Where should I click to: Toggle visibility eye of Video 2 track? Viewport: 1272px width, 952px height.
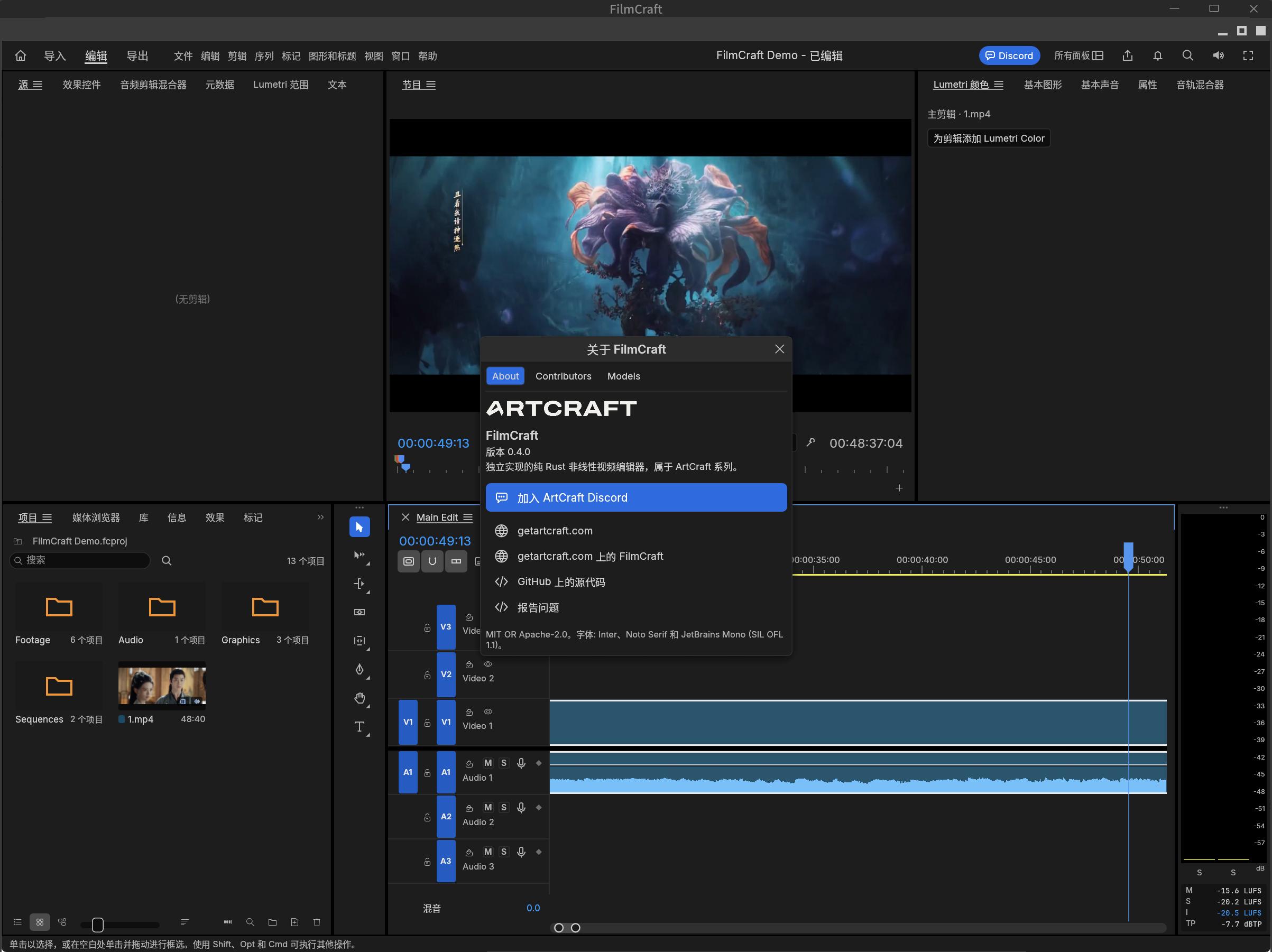click(x=487, y=664)
